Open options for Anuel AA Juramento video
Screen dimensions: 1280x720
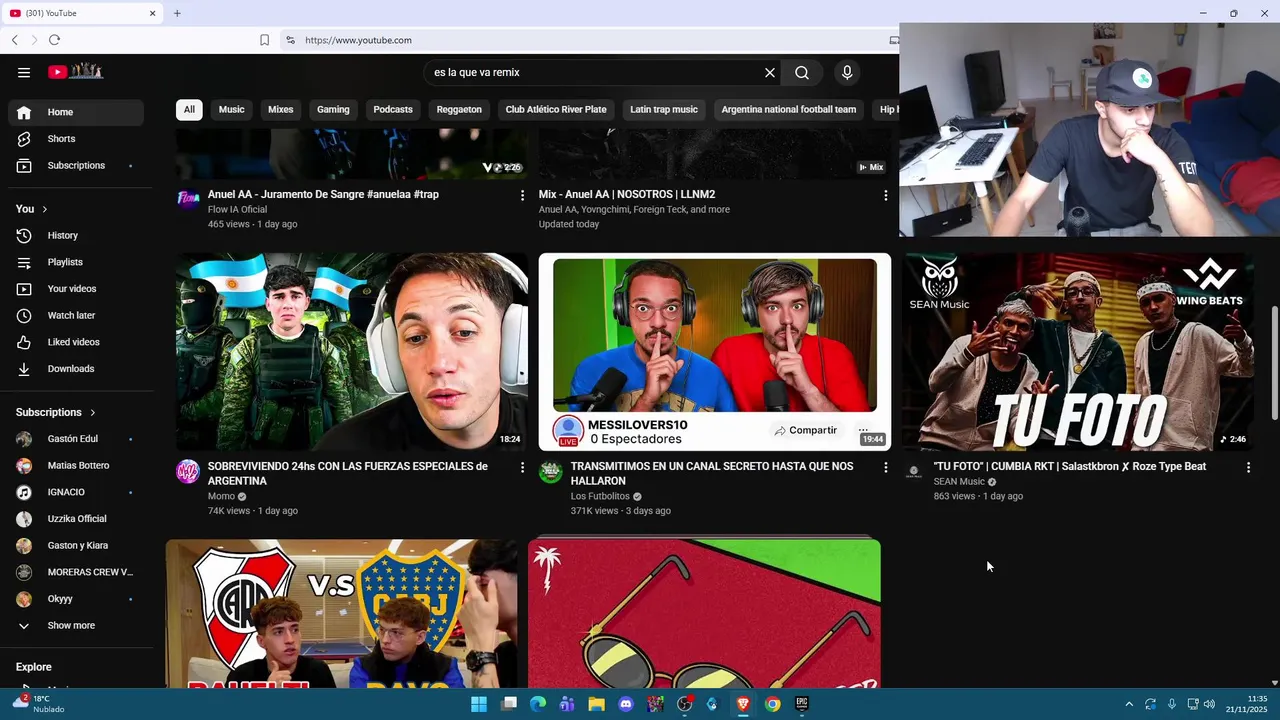522,196
